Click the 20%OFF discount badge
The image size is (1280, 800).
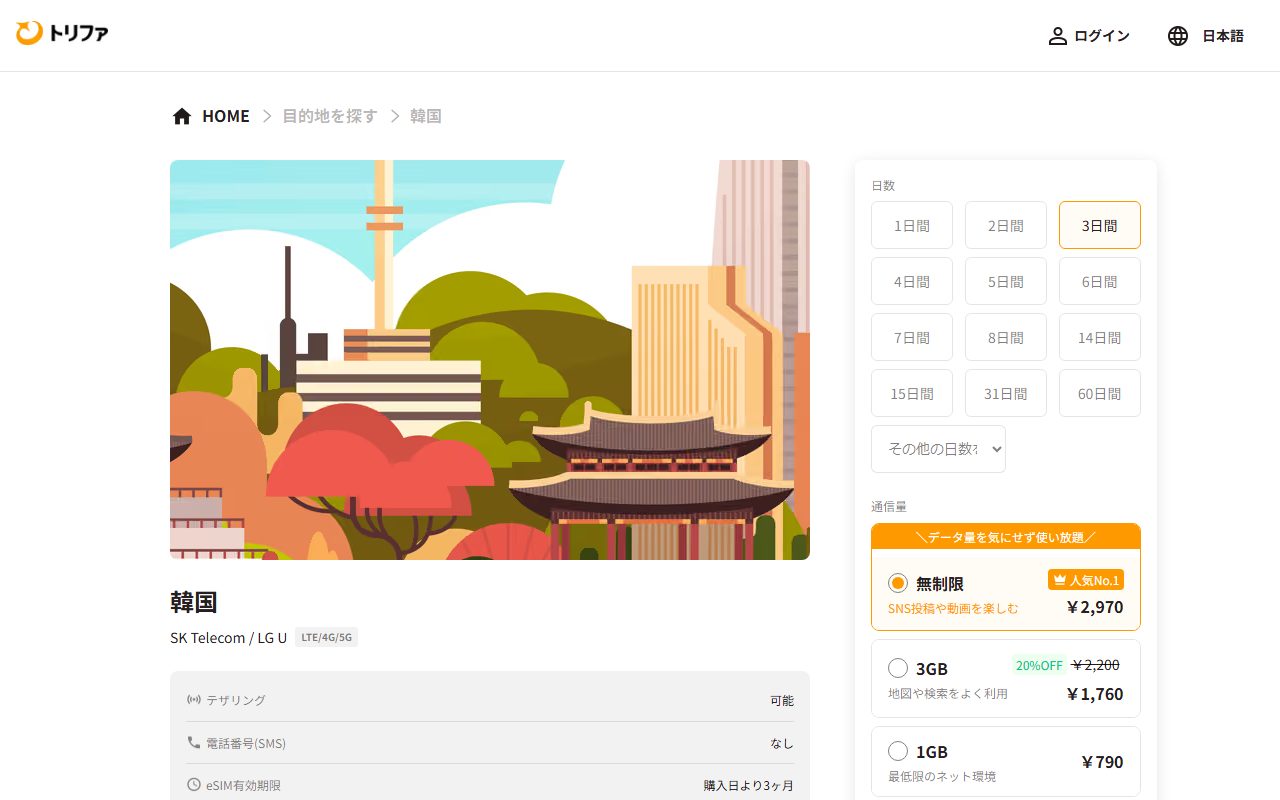click(x=1039, y=665)
